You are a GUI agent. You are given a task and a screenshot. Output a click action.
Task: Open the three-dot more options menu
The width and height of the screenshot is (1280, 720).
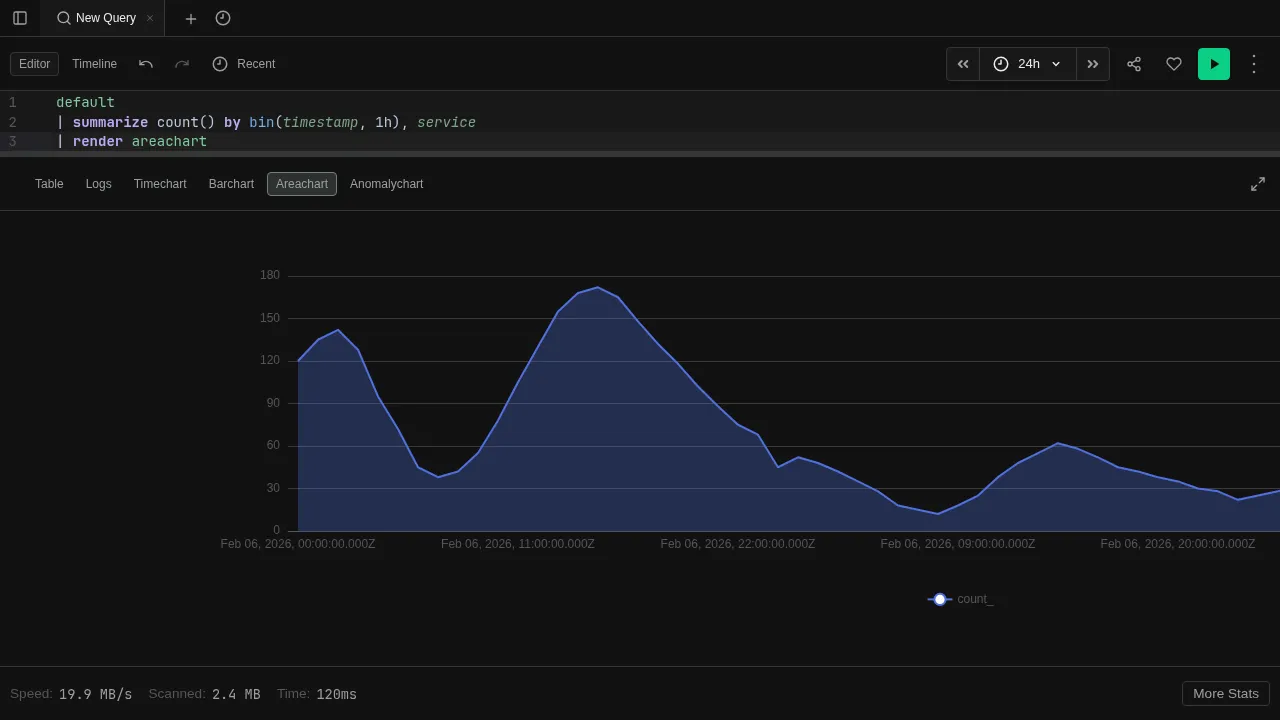[1254, 64]
